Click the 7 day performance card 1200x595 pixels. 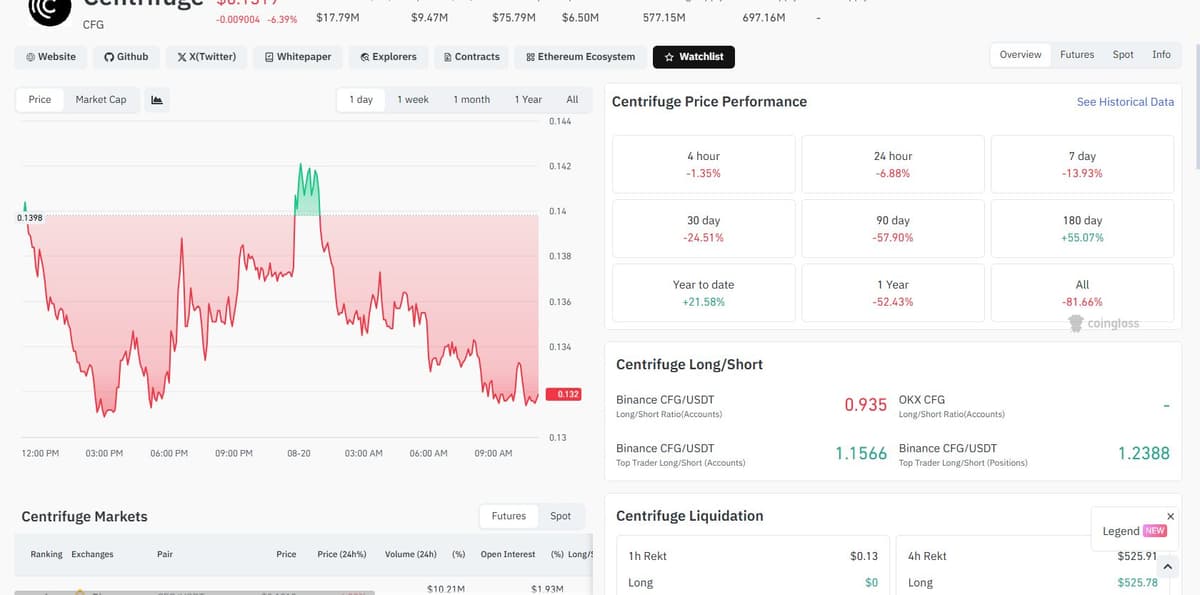tap(1082, 164)
